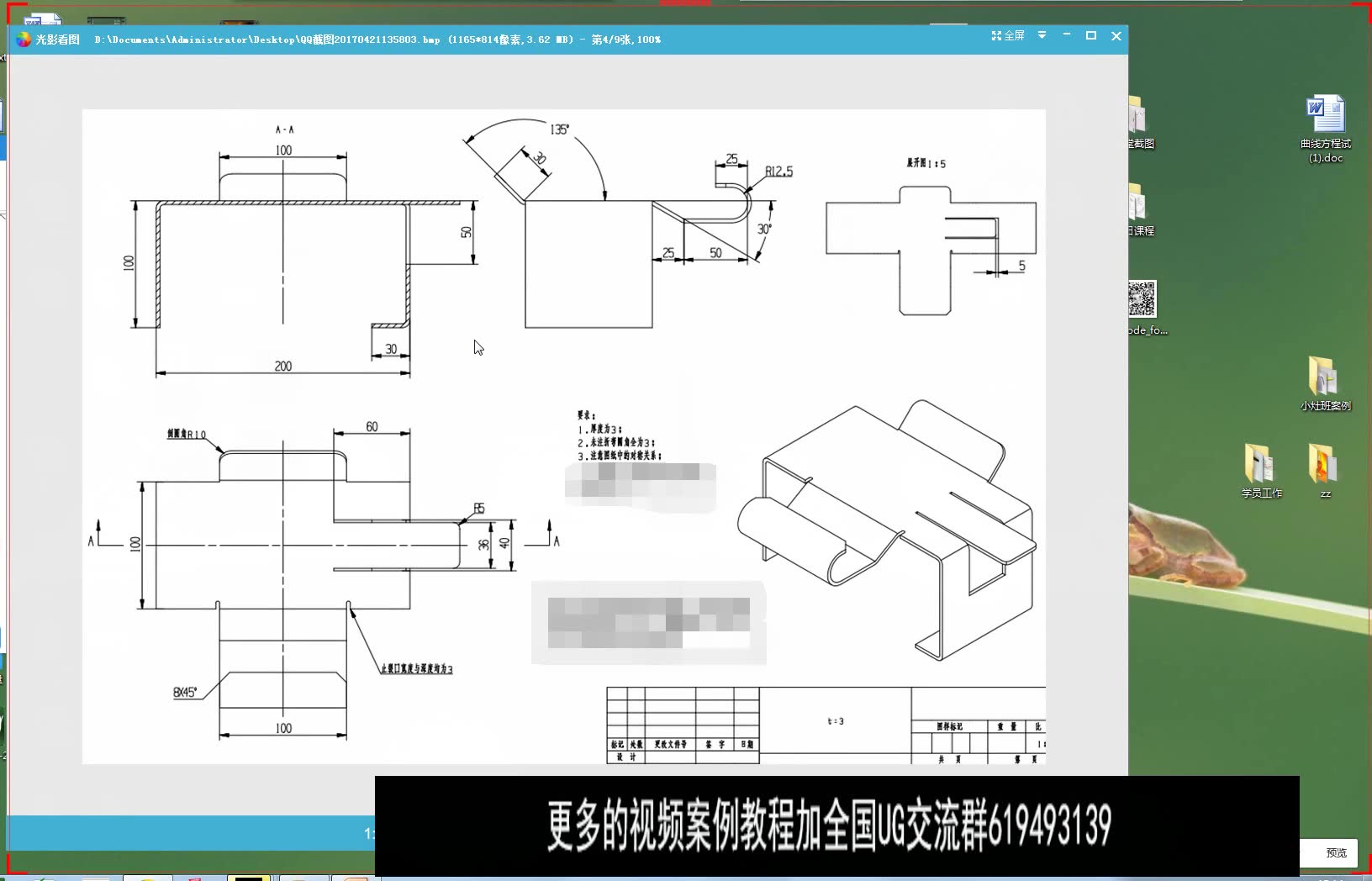The height and width of the screenshot is (881, 1372).
Task: Select the QR code image file on desktop
Action: 1147,308
